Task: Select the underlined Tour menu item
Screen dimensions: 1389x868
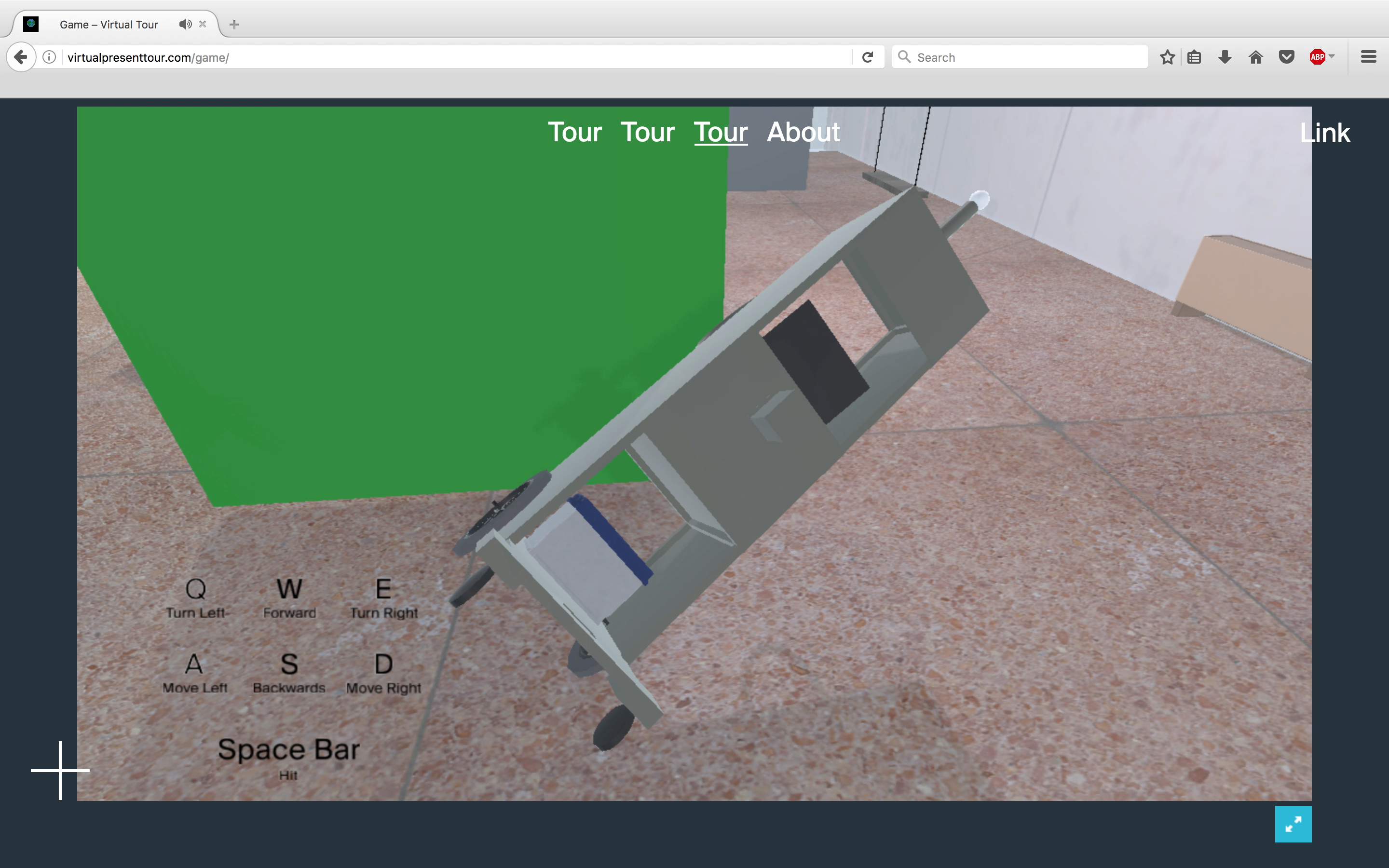Action: [x=721, y=133]
